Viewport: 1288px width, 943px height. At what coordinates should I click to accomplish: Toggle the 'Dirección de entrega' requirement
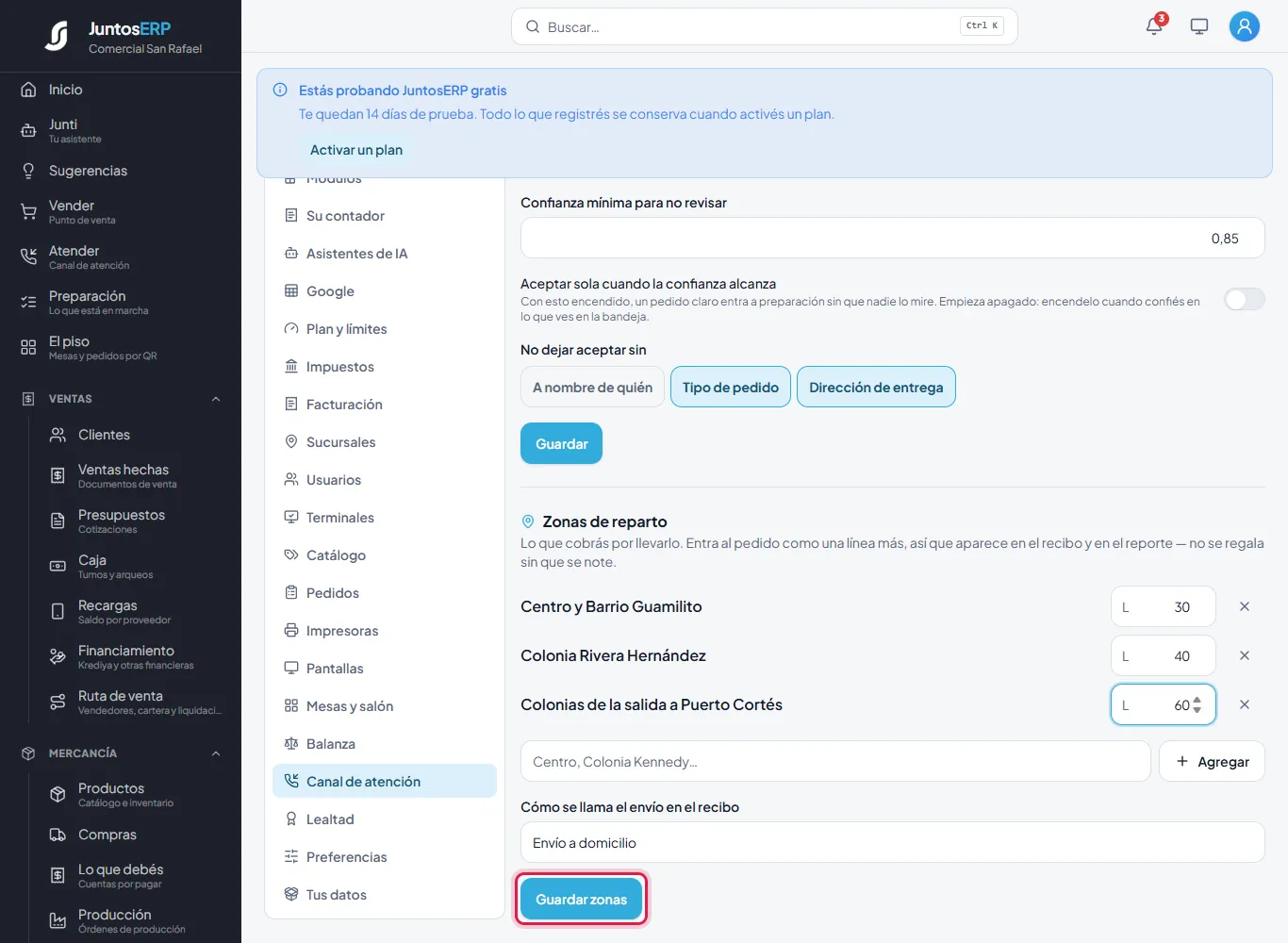(x=876, y=388)
